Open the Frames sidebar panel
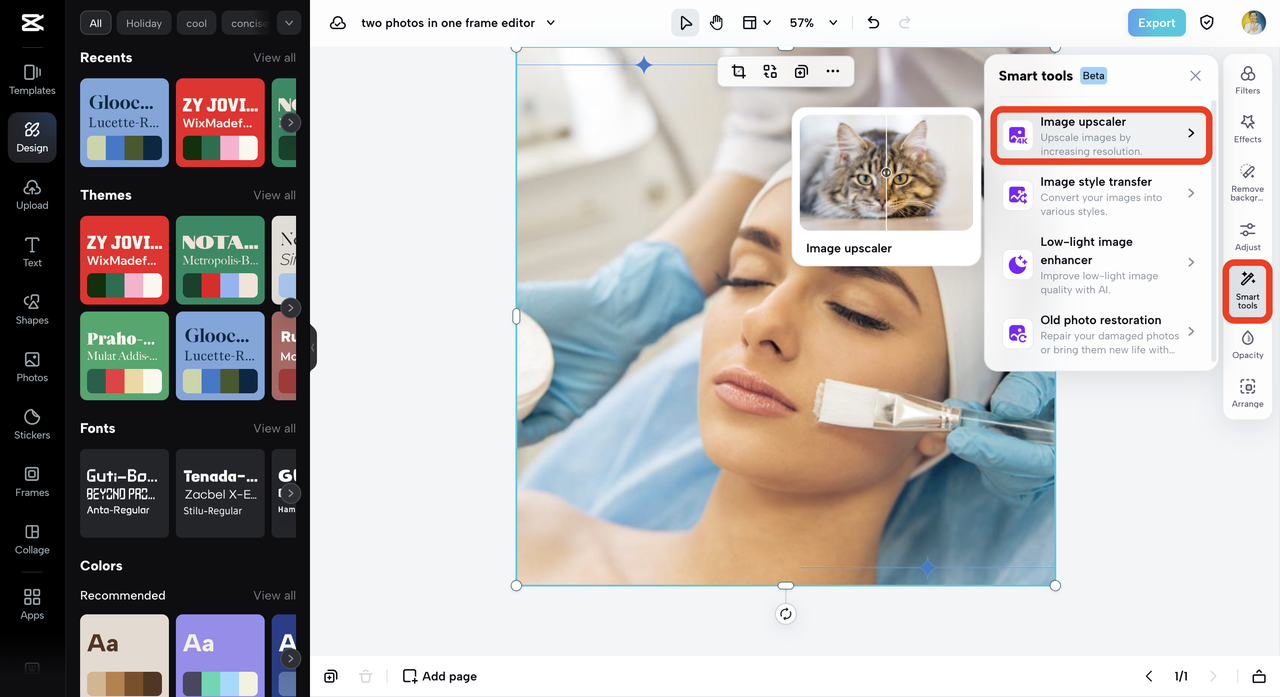 pos(32,482)
